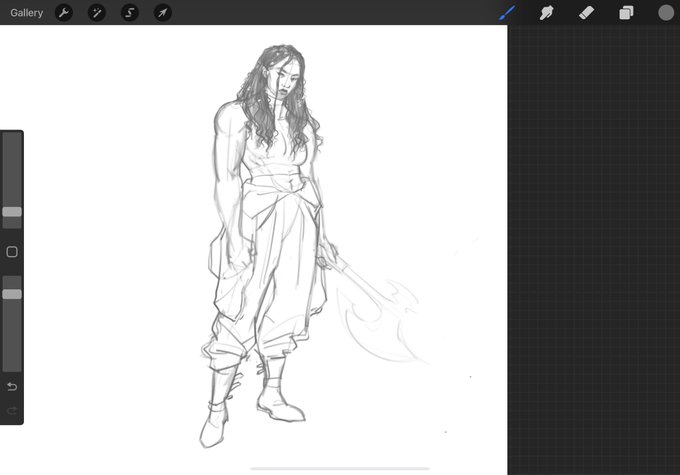Image resolution: width=680 pixels, height=475 pixels.
Task: Activate the Transform arrow tool
Action: [x=163, y=13]
